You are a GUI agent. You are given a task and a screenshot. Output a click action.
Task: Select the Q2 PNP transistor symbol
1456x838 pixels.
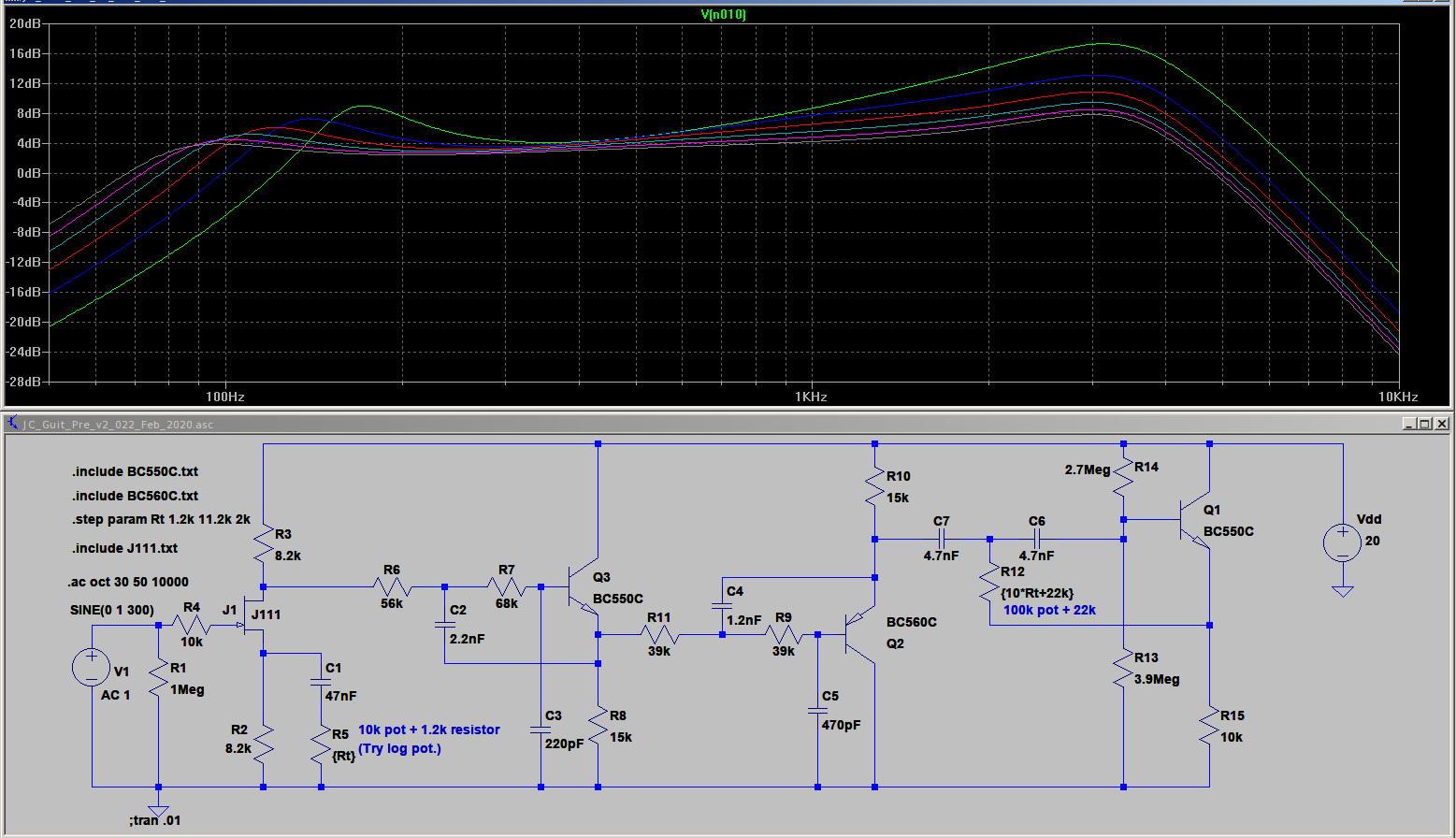(860, 634)
